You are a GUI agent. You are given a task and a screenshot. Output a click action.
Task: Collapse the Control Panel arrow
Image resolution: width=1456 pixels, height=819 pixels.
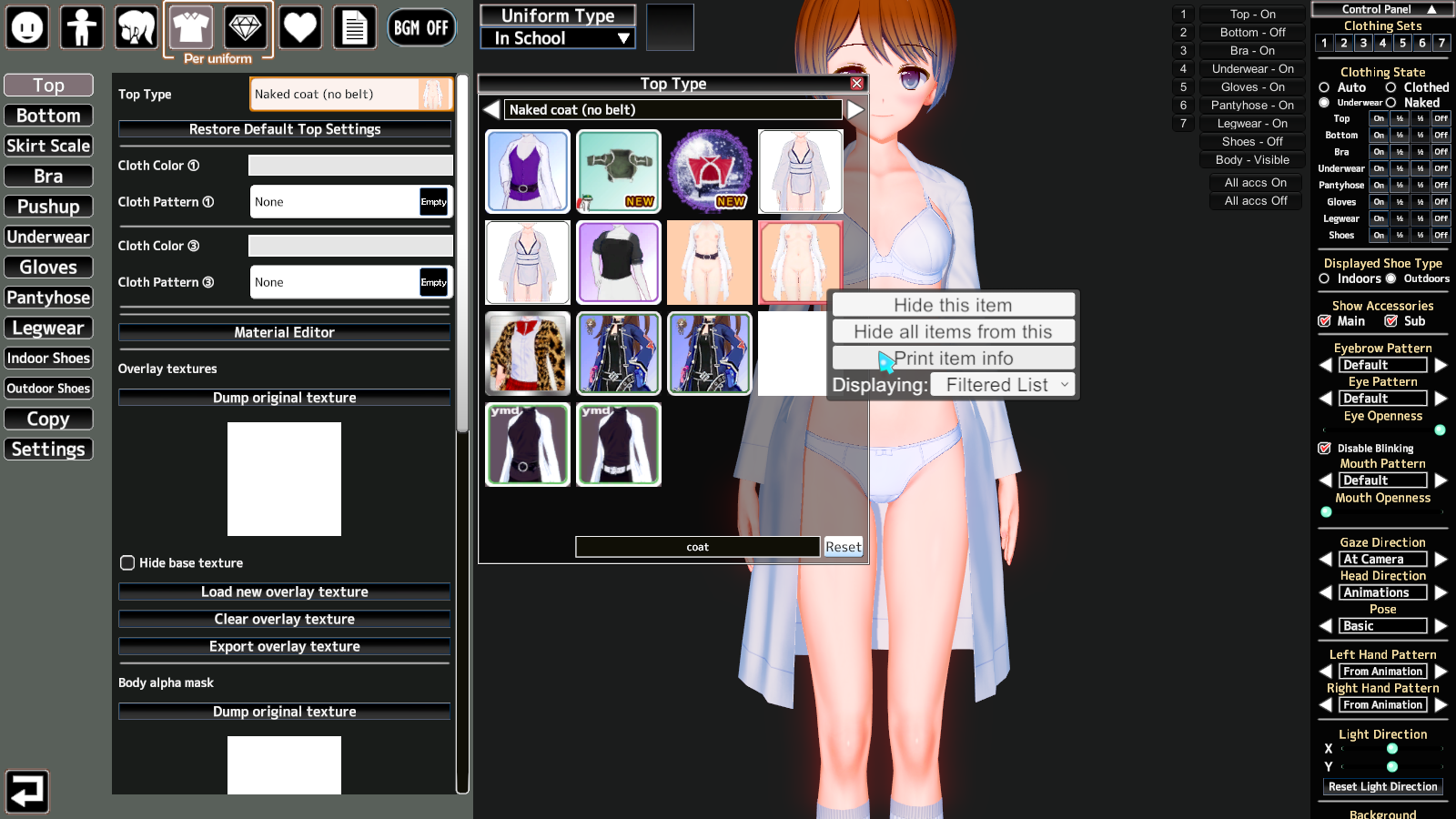tap(1432, 9)
